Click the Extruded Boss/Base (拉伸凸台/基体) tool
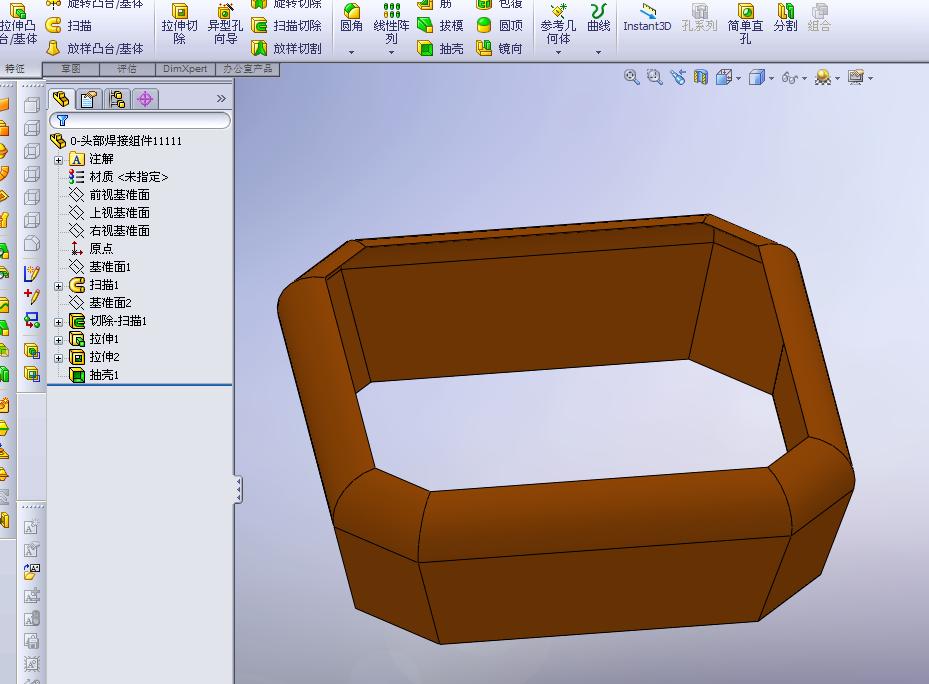 tap(18, 24)
